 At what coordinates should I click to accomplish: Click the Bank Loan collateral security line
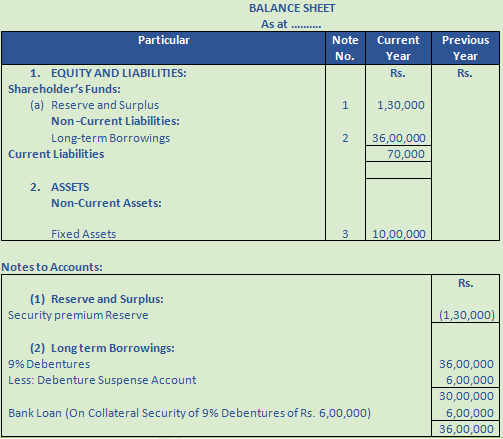point(189,413)
